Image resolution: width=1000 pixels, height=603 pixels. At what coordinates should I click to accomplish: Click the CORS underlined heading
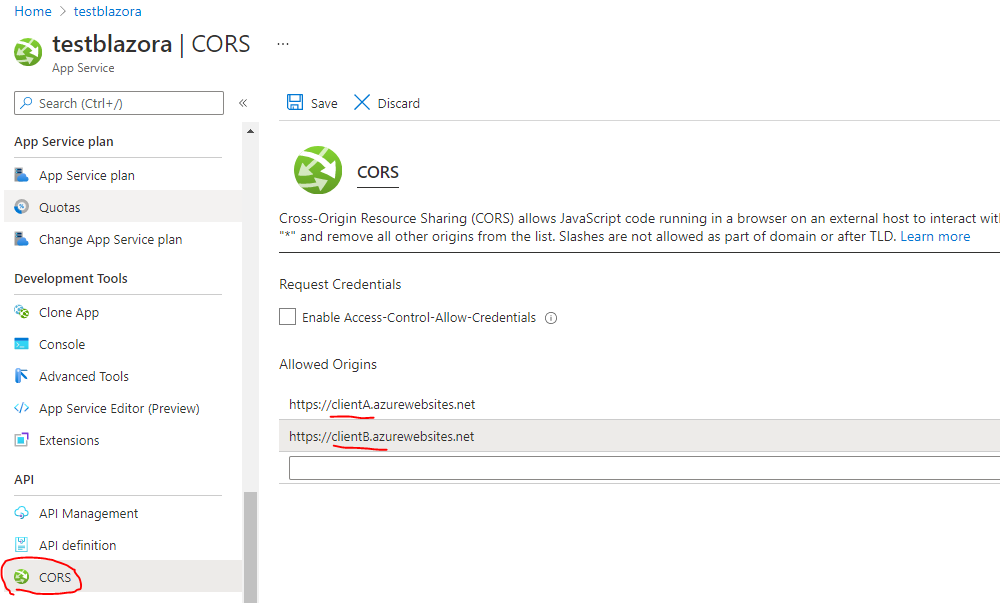[378, 173]
